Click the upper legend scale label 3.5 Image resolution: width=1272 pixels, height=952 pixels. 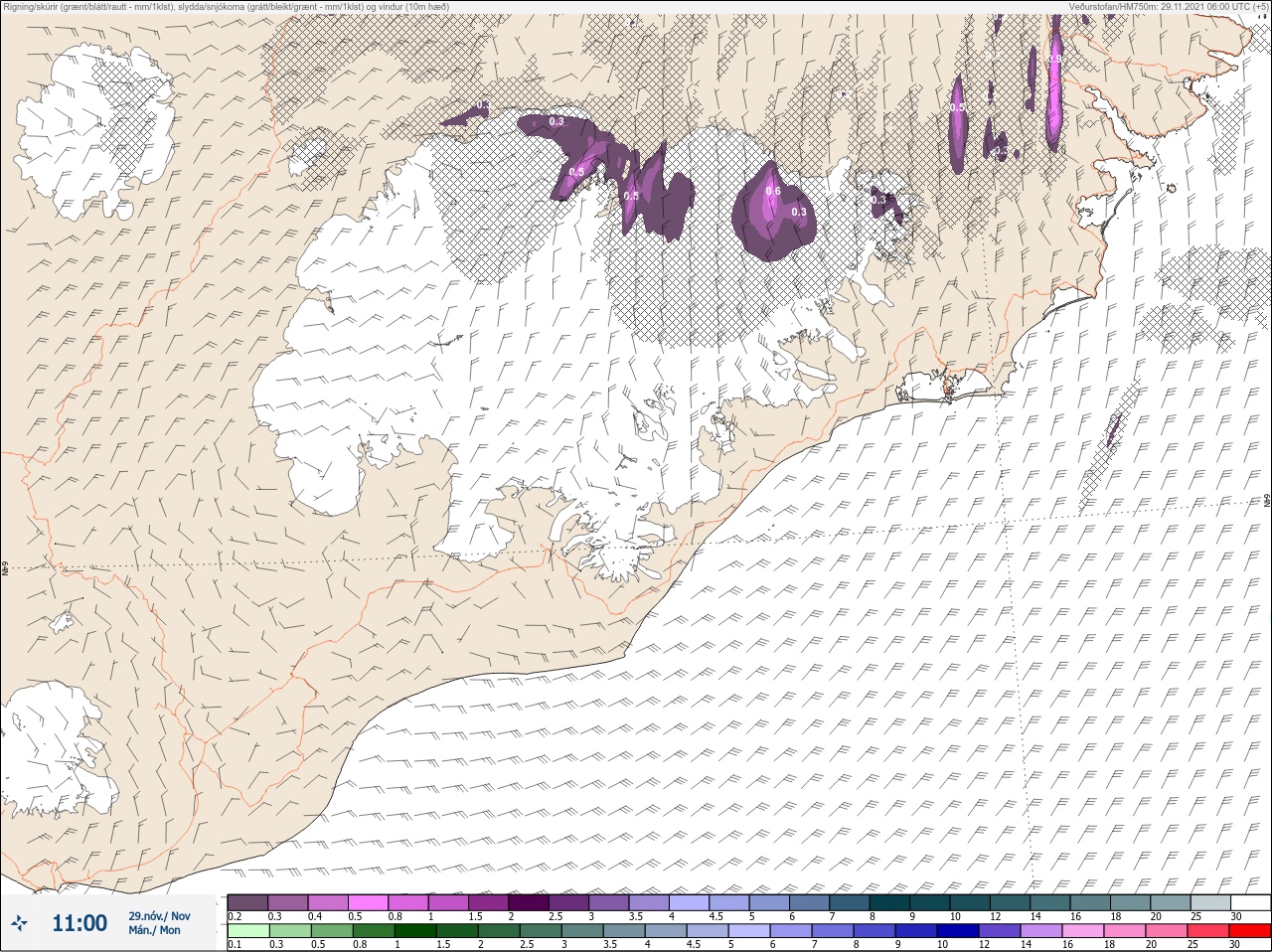coord(636,916)
